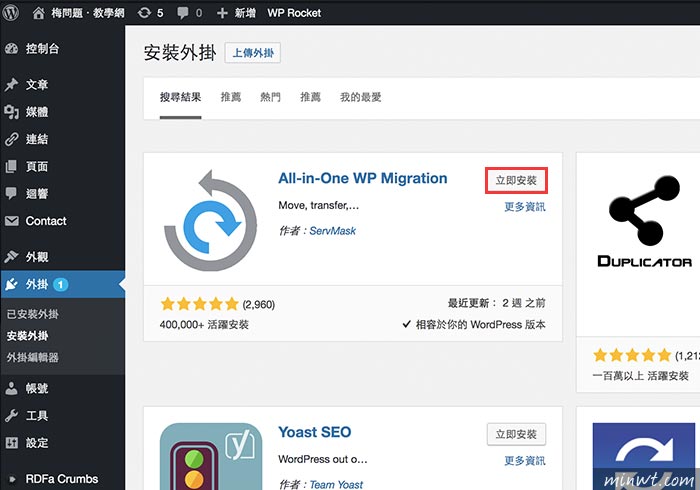Open the 已安裝外掛 submenu item
Image resolution: width=700 pixels, height=490 pixels.
click(33, 314)
